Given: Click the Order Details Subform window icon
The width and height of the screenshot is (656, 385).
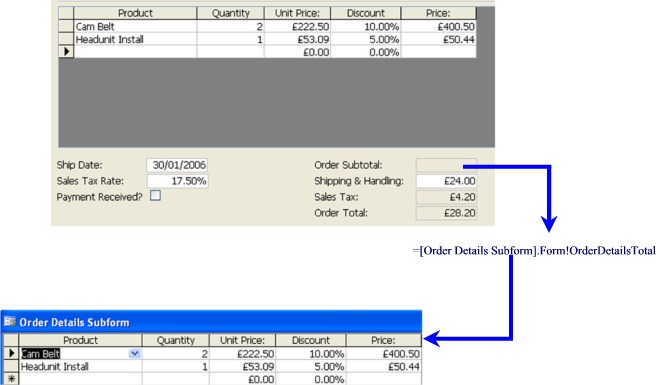Looking at the screenshot, I should pos(9,321).
